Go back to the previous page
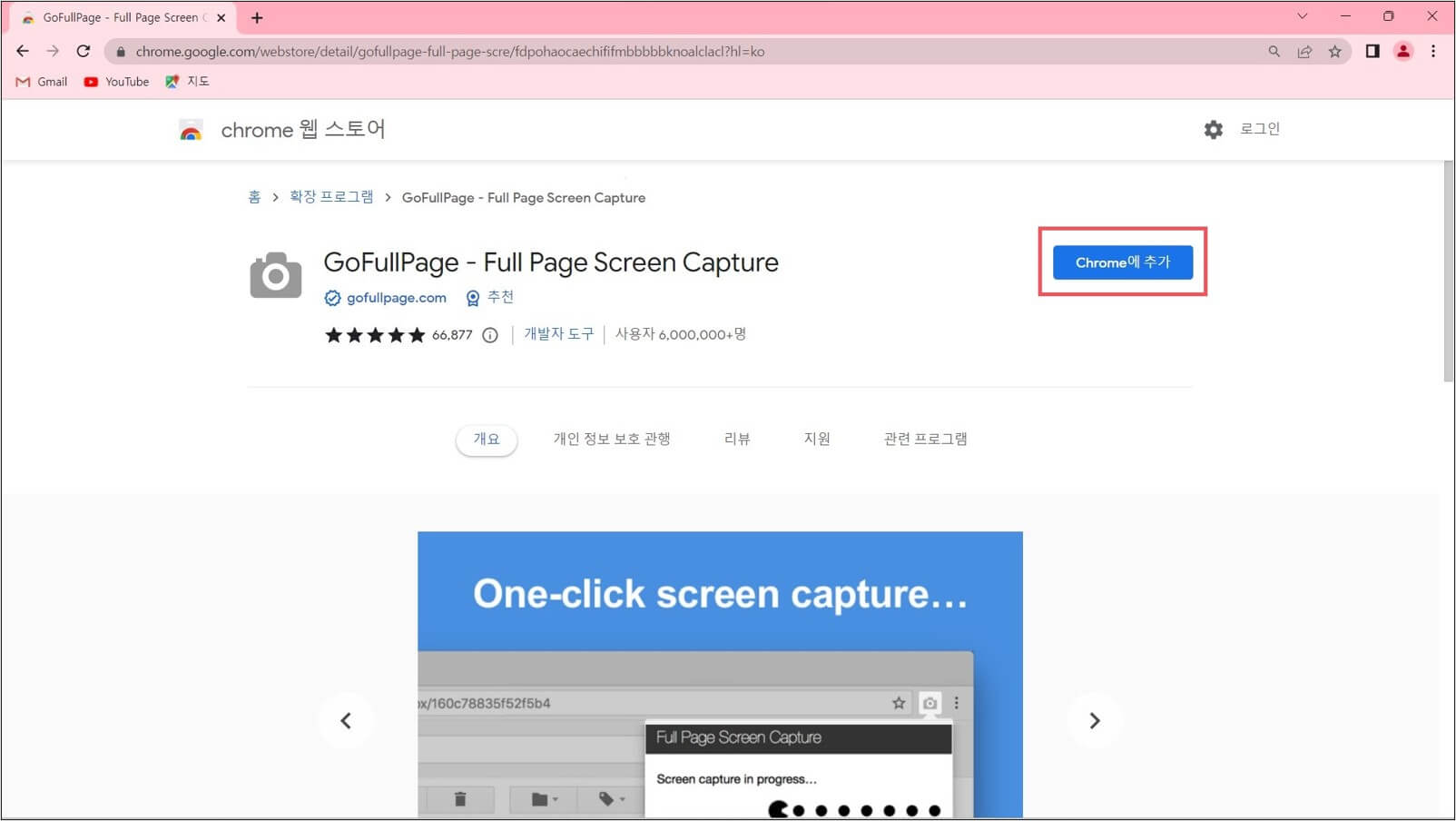This screenshot has height=821, width=1456. [x=23, y=51]
